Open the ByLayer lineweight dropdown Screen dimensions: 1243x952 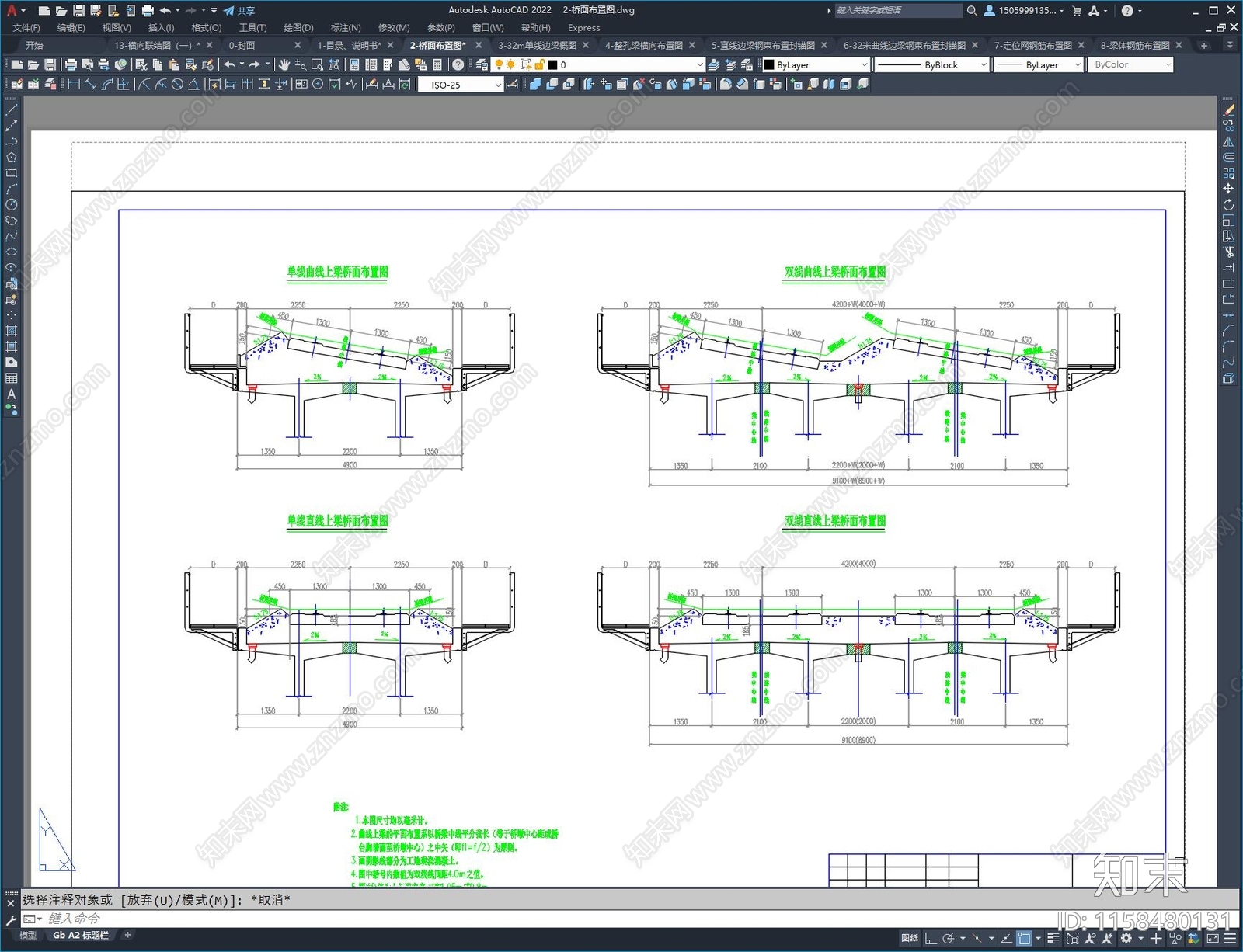pyautogui.click(x=1039, y=64)
